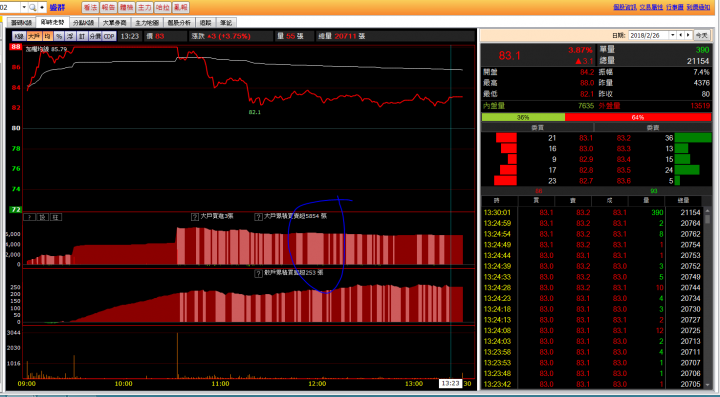Switch to the 個股分析 tab

(179, 22)
